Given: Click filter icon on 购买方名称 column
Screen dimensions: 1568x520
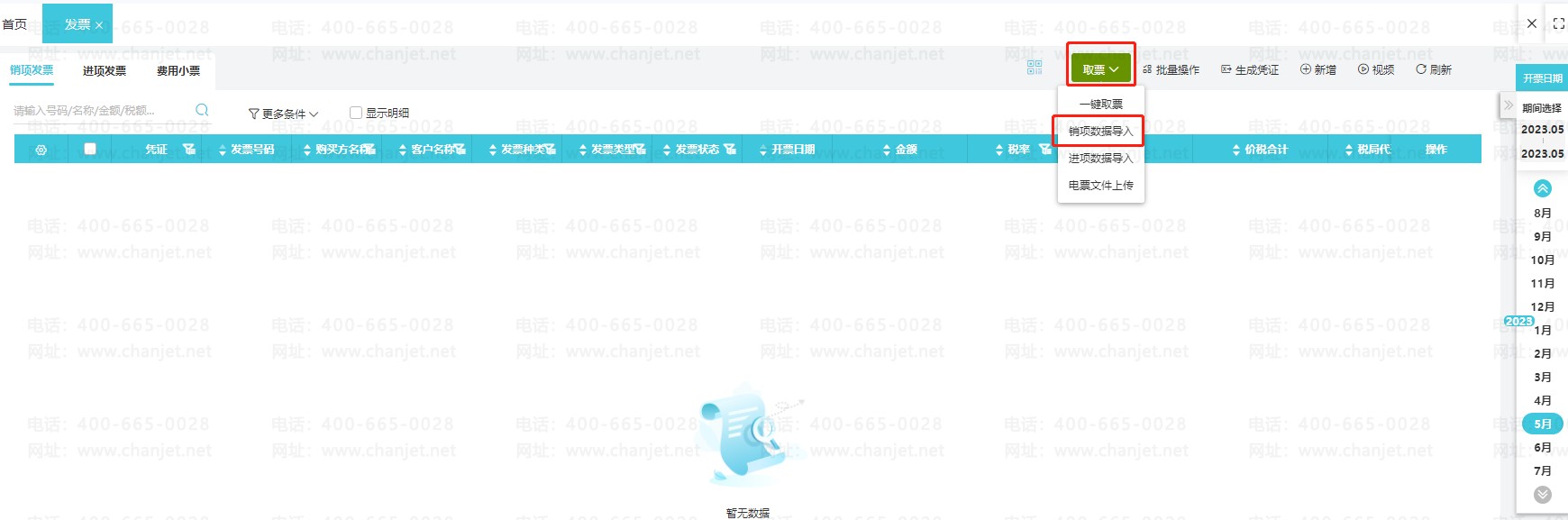Looking at the screenshot, I should [369, 149].
